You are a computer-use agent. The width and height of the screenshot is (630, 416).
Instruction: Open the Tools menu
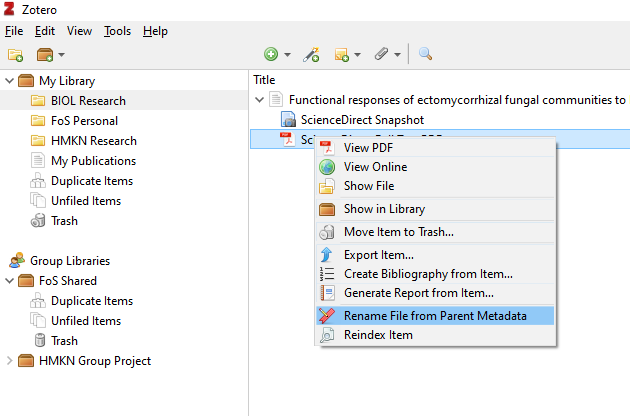click(x=117, y=31)
